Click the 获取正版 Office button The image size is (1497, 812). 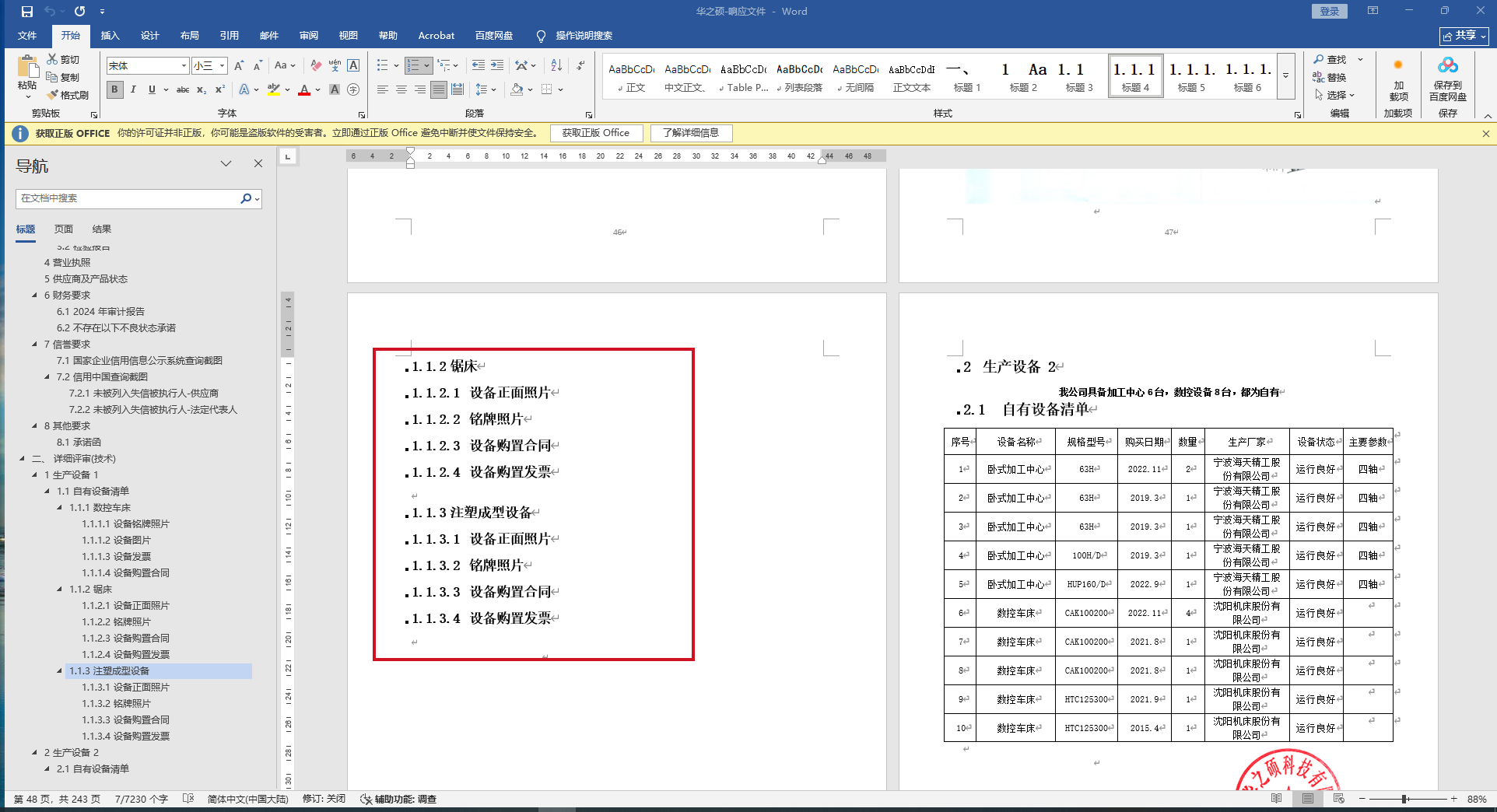[x=596, y=133]
